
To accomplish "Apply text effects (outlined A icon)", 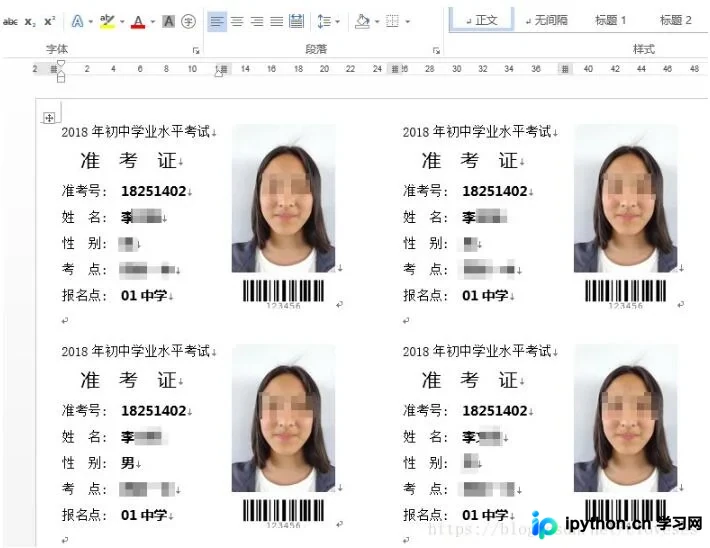I will 78,21.
